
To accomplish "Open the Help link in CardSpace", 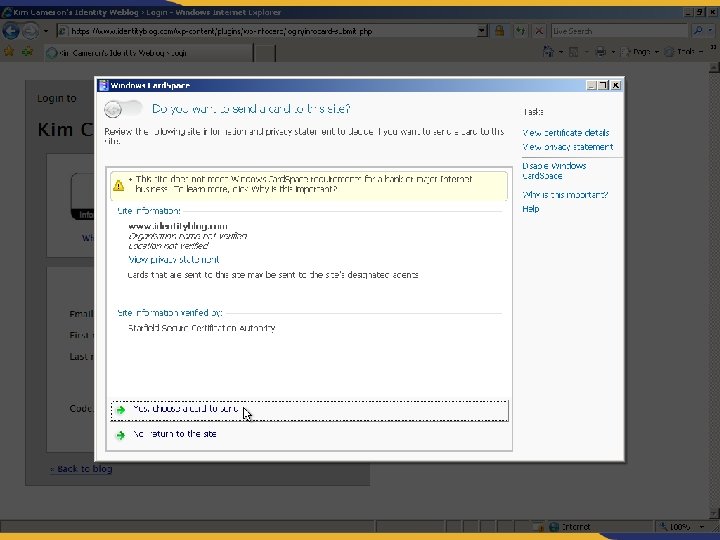I will pos(531,209).
